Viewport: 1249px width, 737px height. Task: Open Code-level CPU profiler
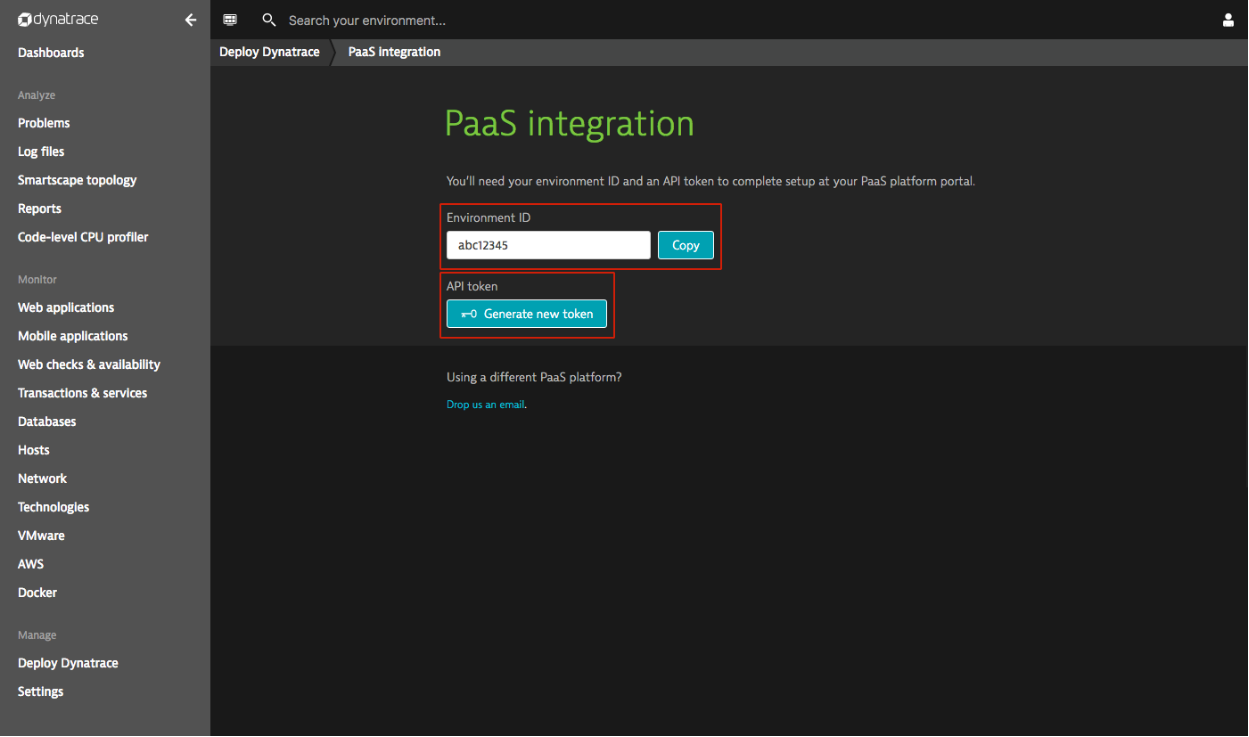pyautogui.click(x=83, y=237)
